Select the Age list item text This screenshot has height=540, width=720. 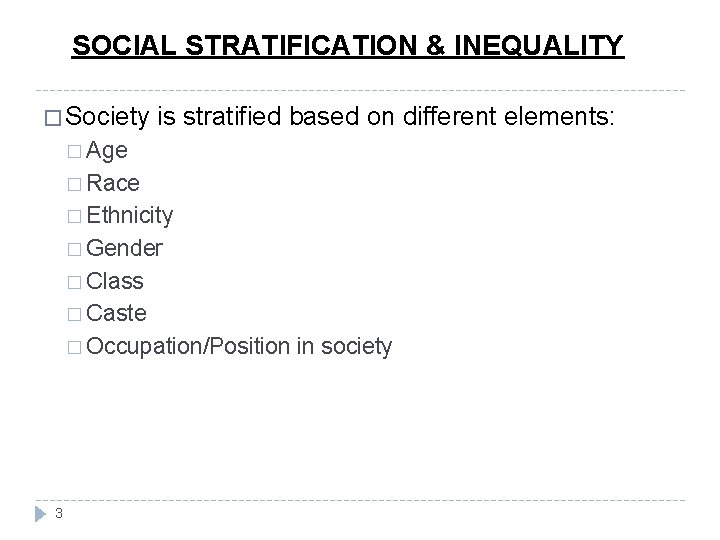(107, 151)
